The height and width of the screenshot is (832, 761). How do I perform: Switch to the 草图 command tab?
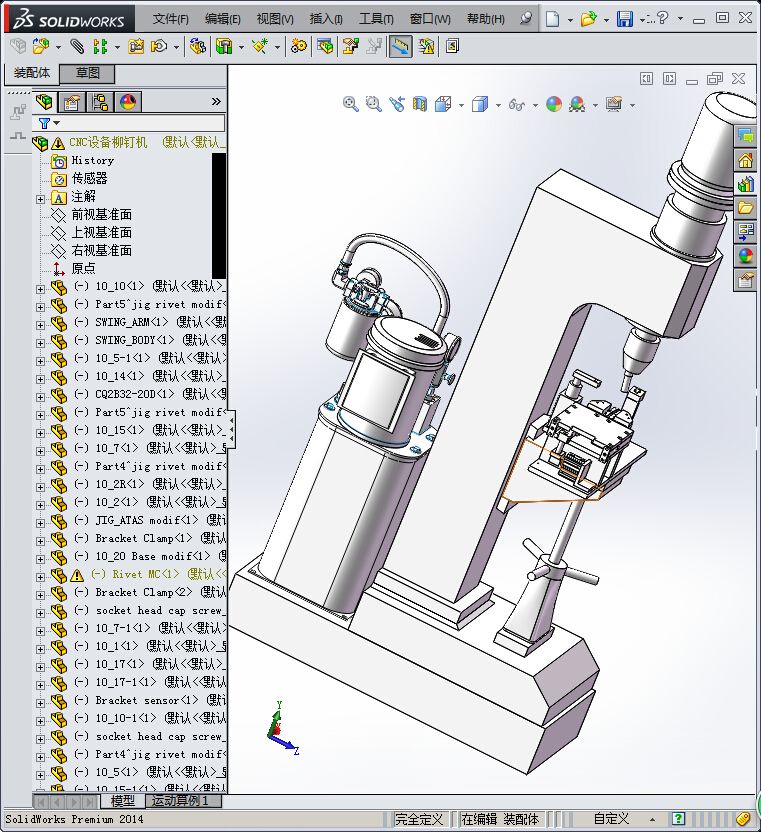[88, 73]
